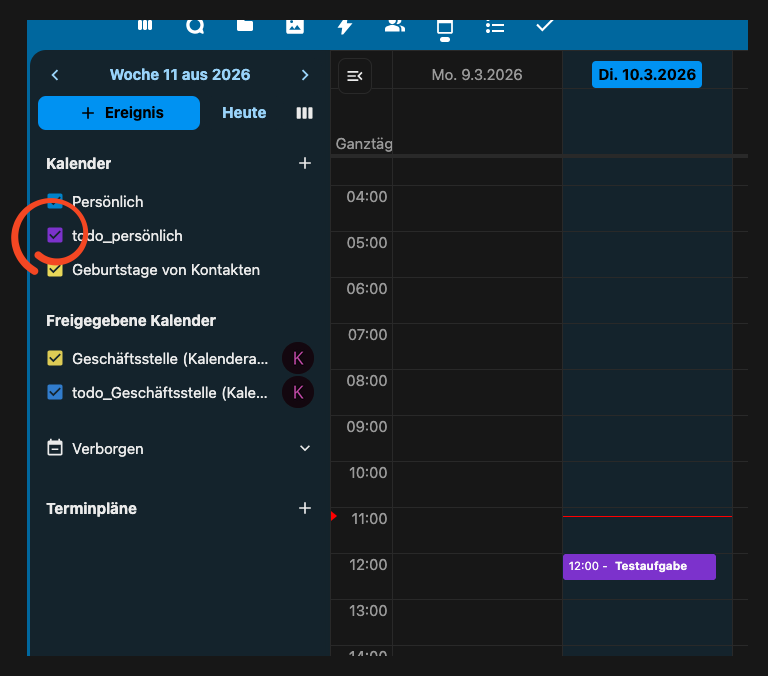Click the view switcher icon beside Heute
Viewport: 768px width, 676px height.
[x=305, y=113]
